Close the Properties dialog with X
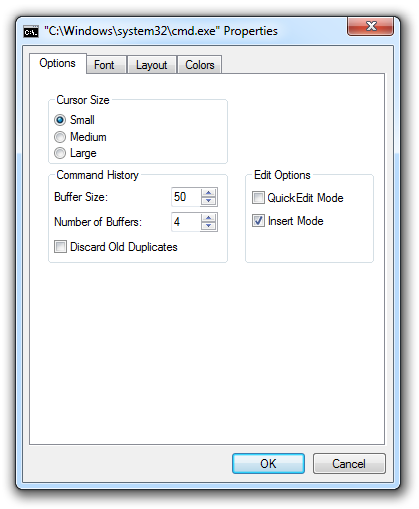The height and width of the screenshot is (509, 419). (371, 26)
